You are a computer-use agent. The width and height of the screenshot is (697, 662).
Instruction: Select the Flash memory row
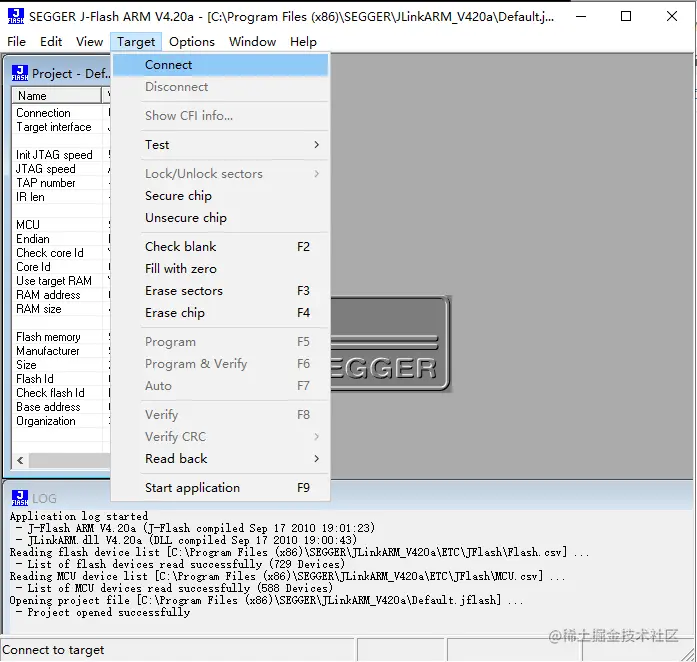coord(61,337)
